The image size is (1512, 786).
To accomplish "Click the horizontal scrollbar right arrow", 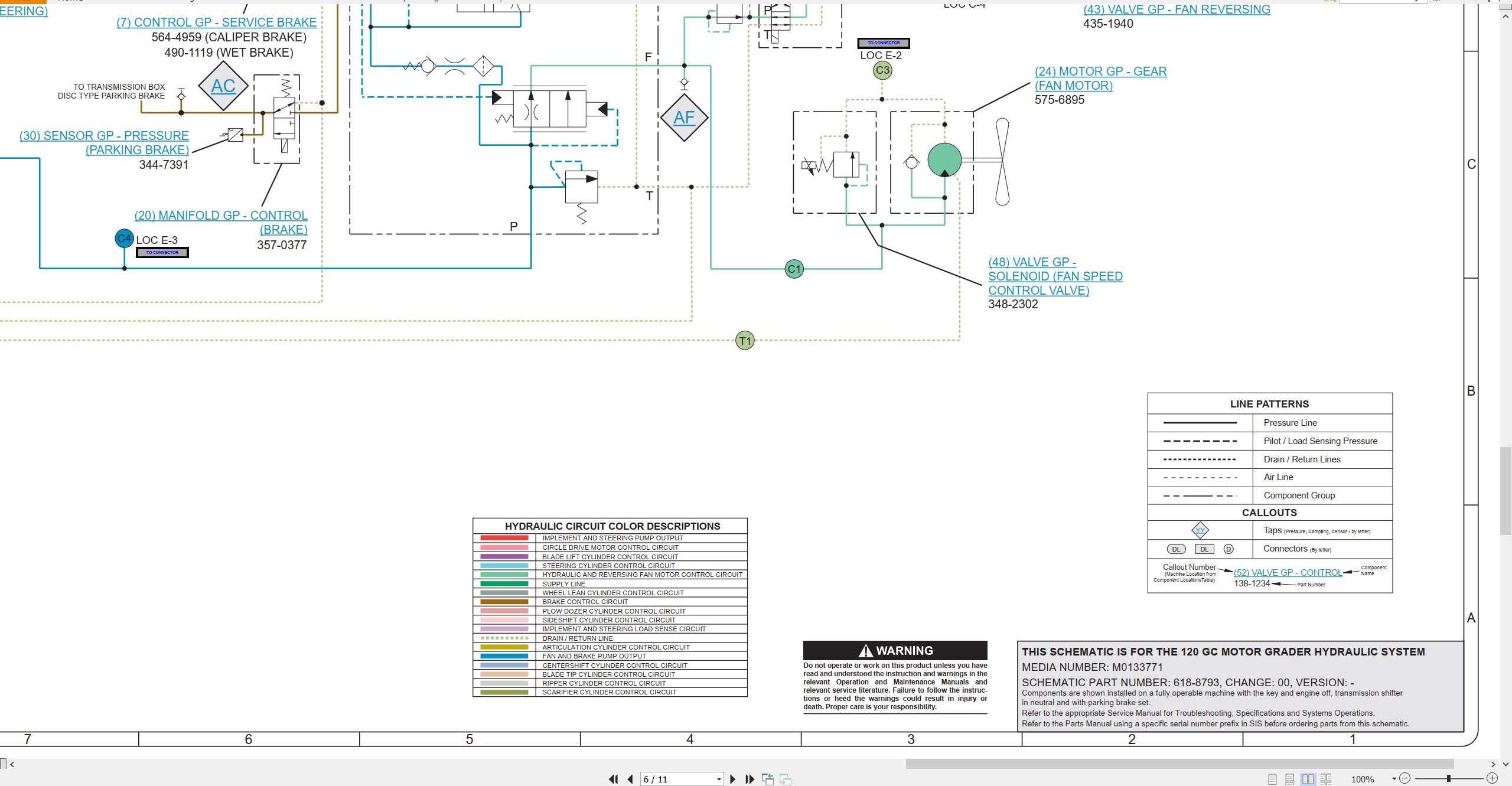I will [x=1493, y=764].
